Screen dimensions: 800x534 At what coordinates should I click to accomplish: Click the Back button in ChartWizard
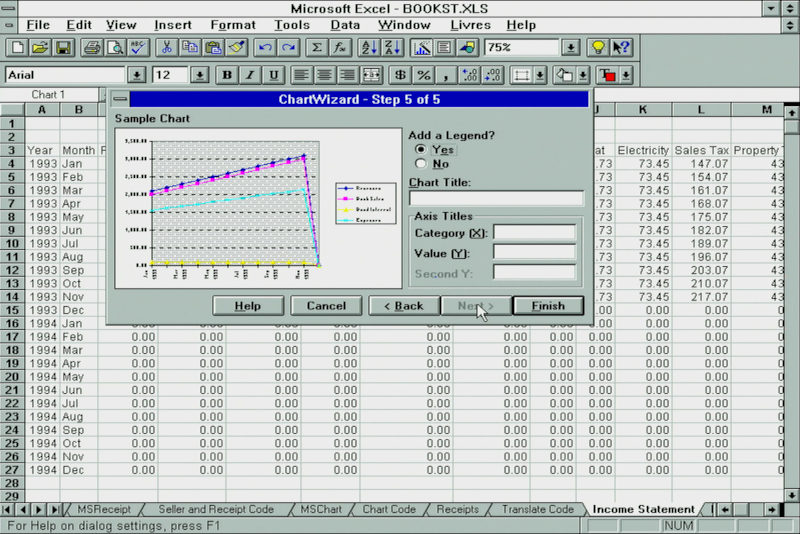[x=403, y=306]
